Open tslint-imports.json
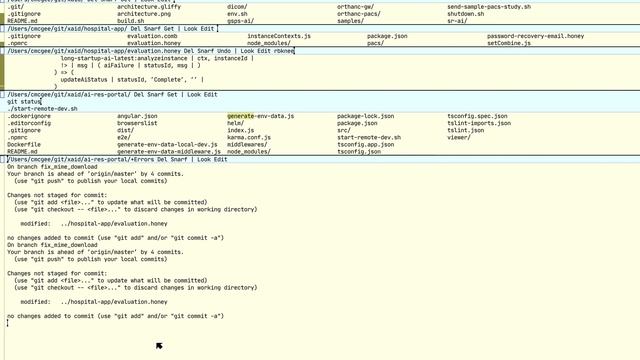This screenshot has height=360, width=640. click(x=479, y=123)
